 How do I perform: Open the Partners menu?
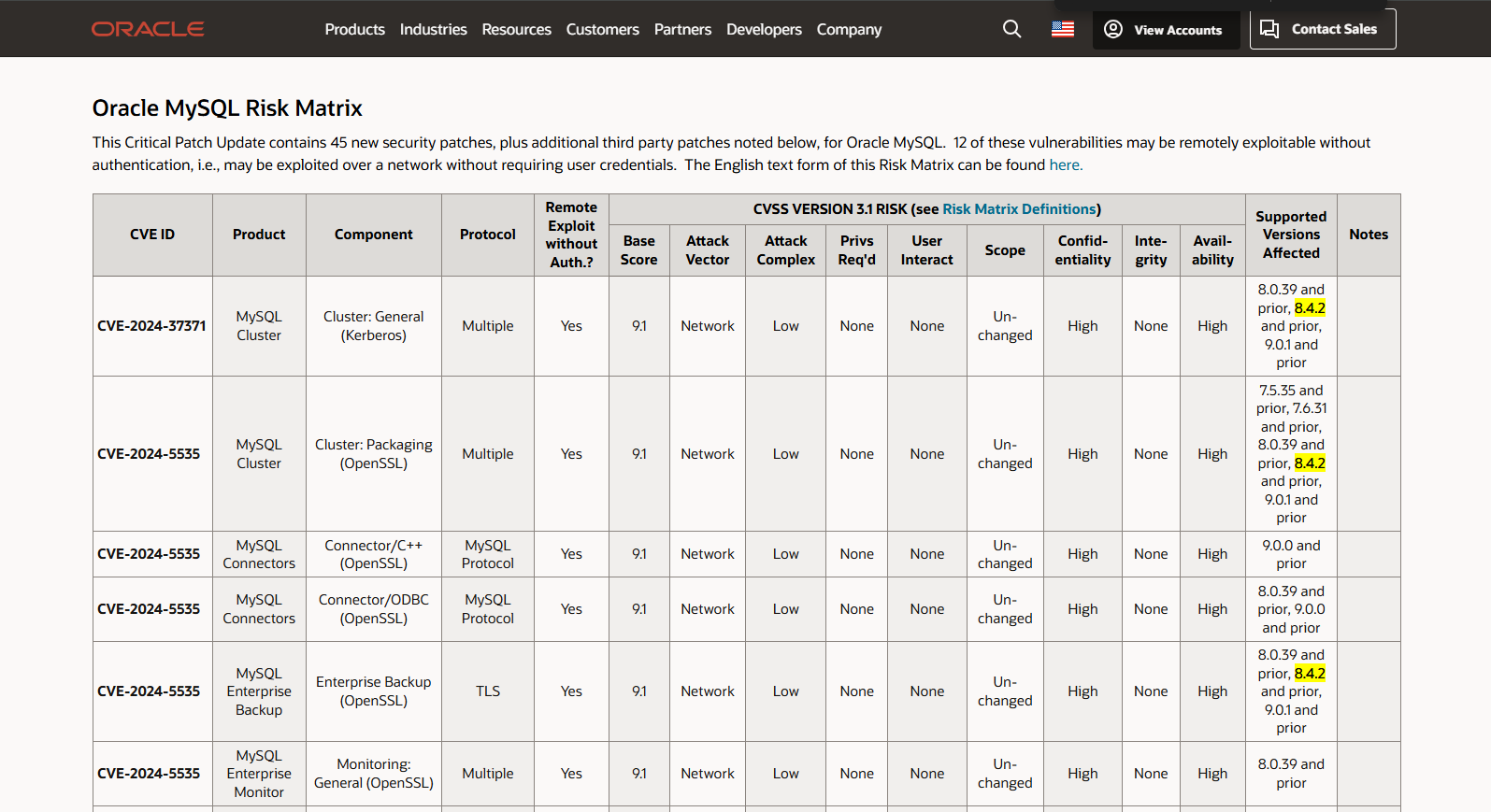point(682,29)
